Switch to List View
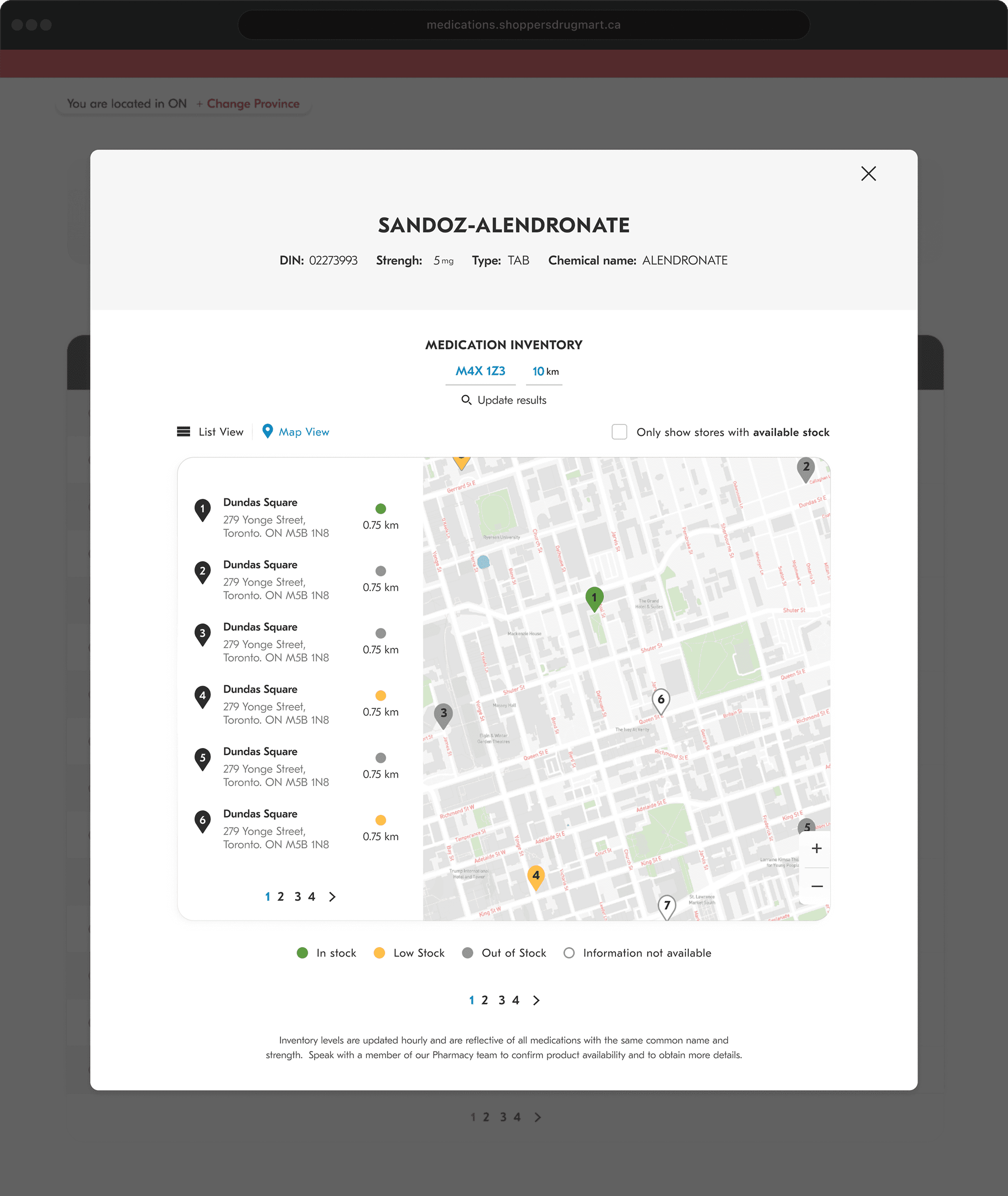 click(x=221, y=431)
